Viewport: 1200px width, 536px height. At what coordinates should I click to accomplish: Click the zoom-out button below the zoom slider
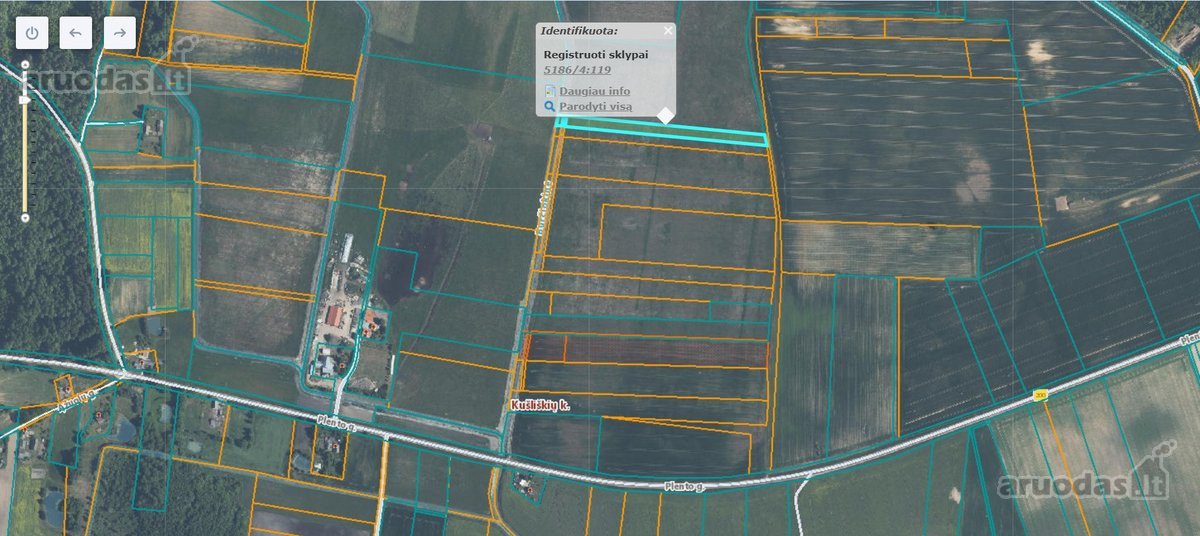click(x=25, y=217)
